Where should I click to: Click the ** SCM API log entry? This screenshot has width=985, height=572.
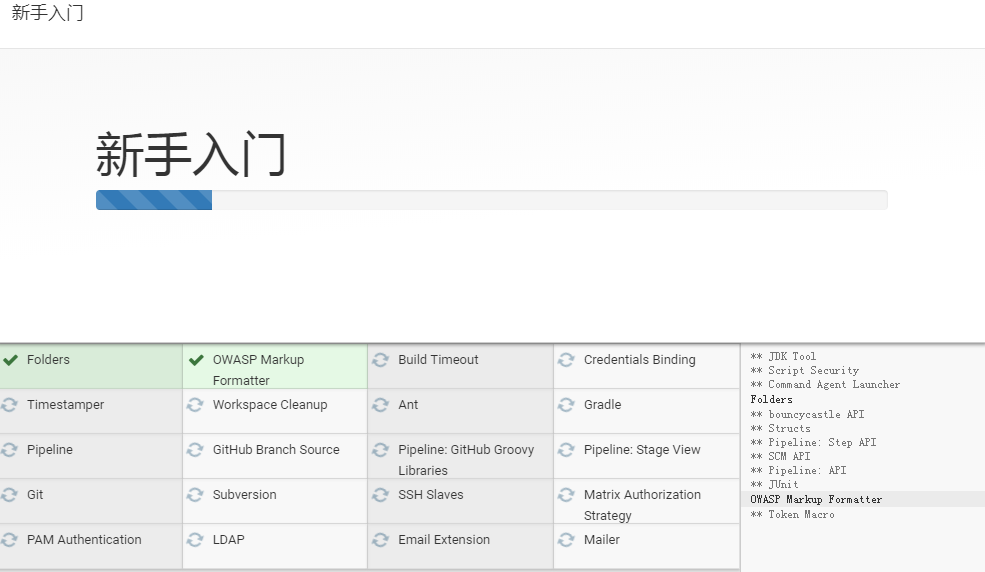point(780,456)
